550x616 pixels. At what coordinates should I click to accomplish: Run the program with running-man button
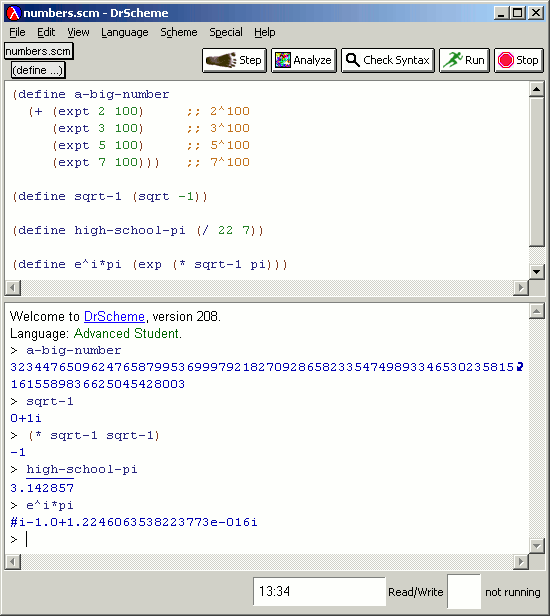(464, 60)
